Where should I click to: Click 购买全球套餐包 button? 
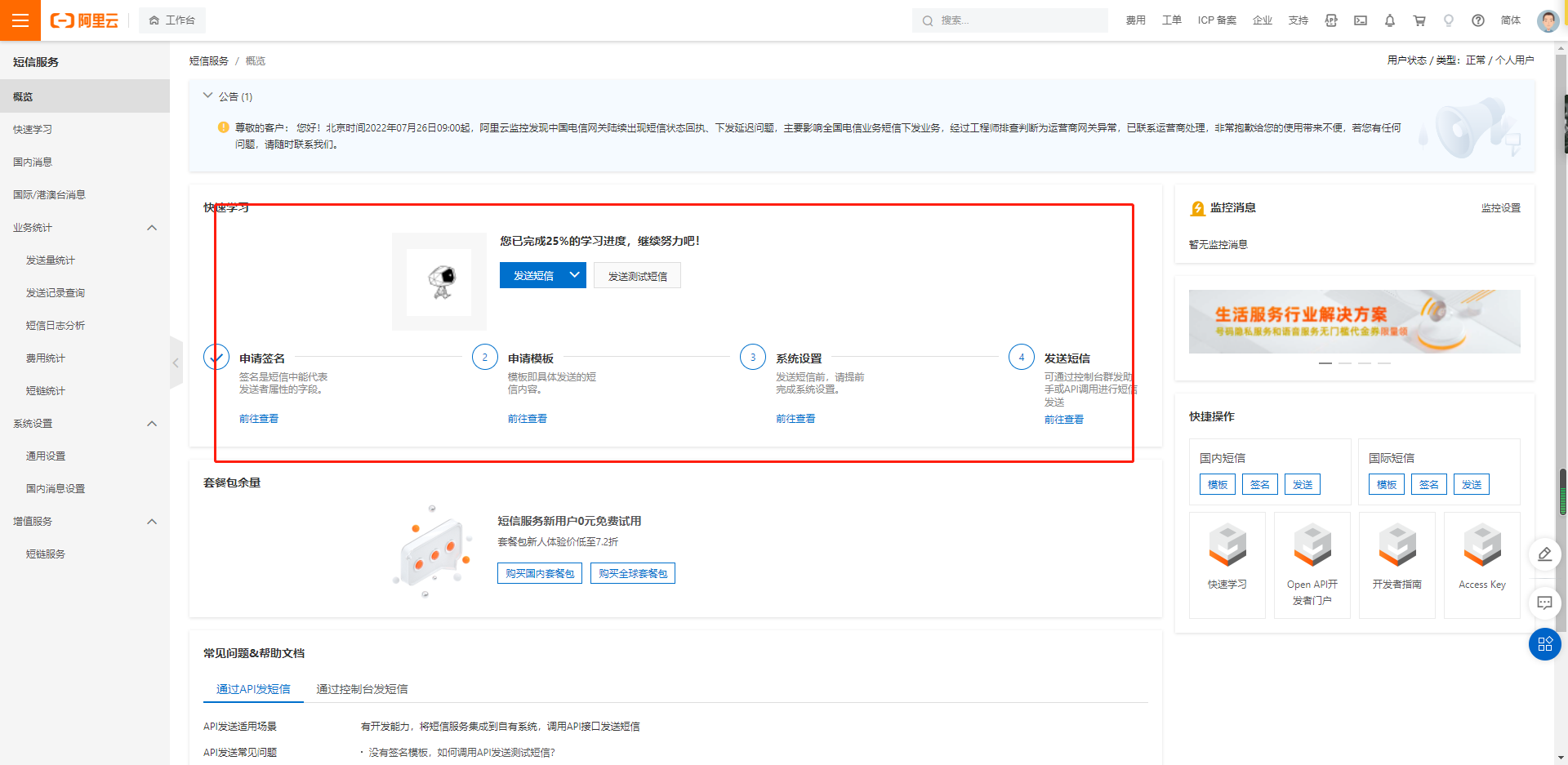633,573
